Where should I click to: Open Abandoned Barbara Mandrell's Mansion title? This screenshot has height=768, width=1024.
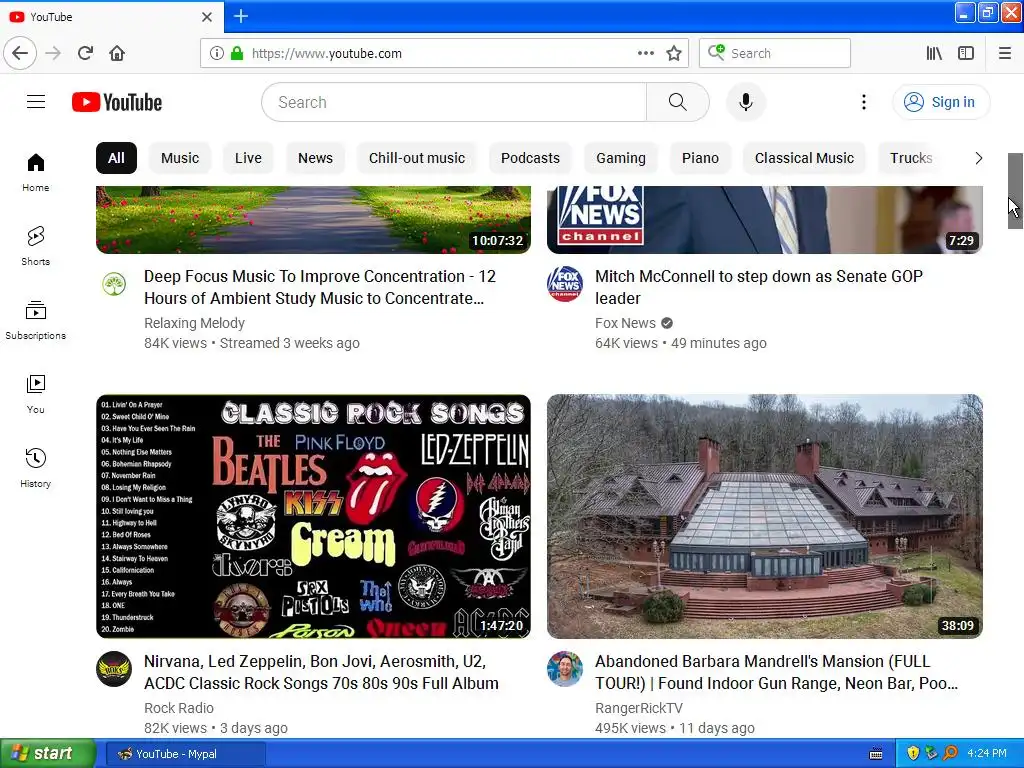(x=776, y=672)
